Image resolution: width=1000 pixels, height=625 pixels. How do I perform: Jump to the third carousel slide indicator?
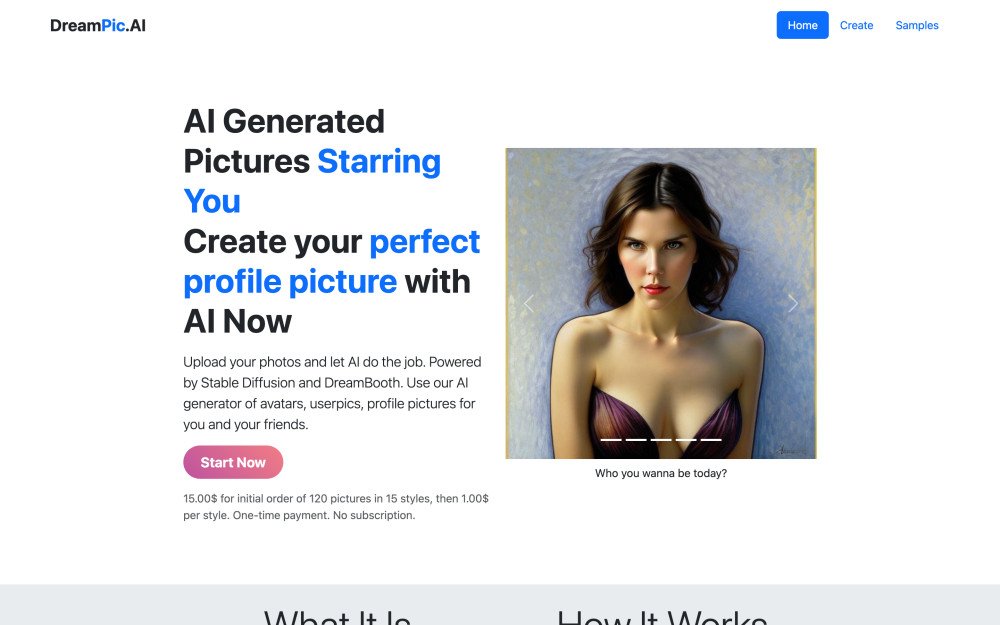(661, 439)
